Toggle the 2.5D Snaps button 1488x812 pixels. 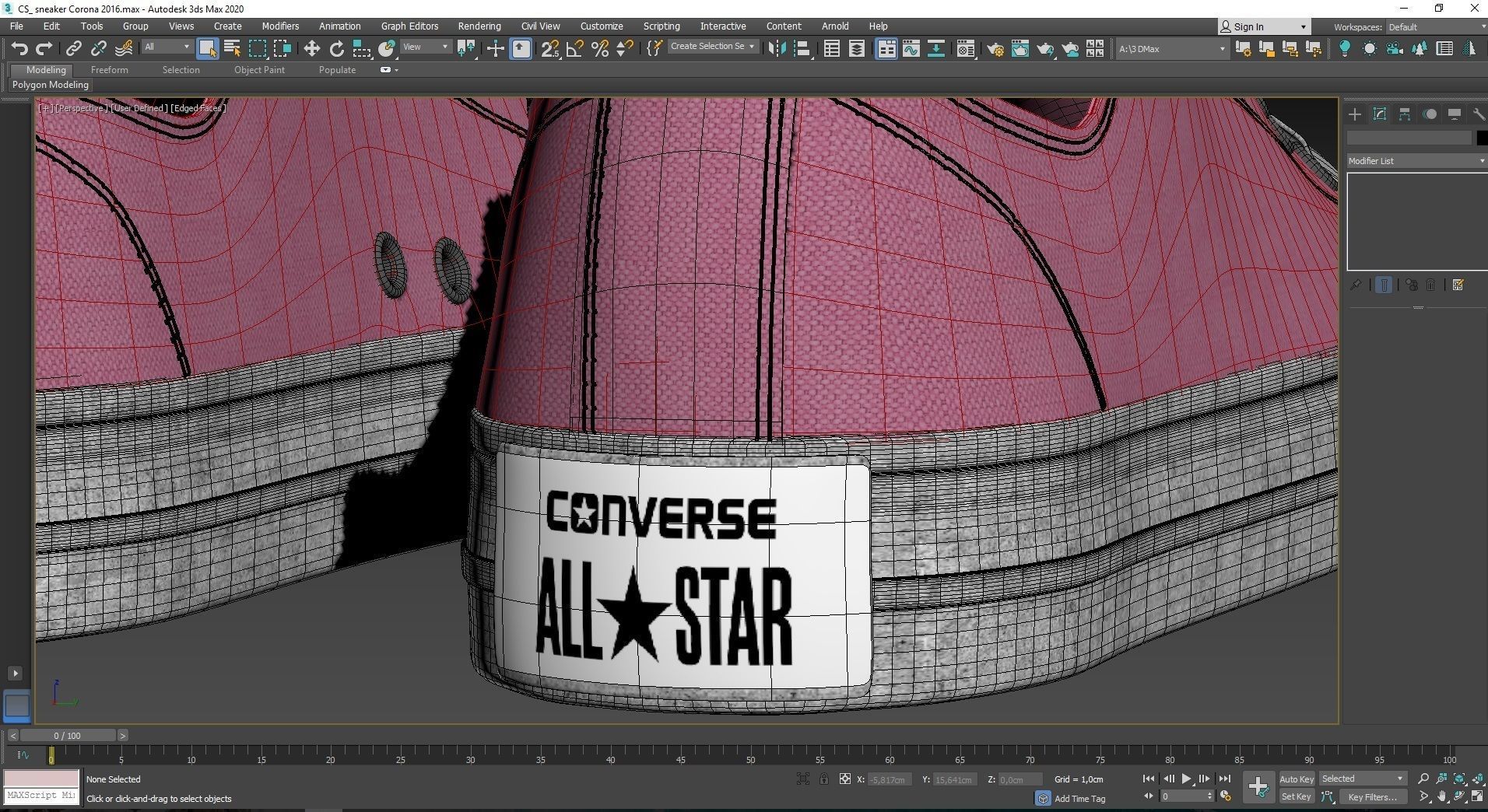pos(550,49)
